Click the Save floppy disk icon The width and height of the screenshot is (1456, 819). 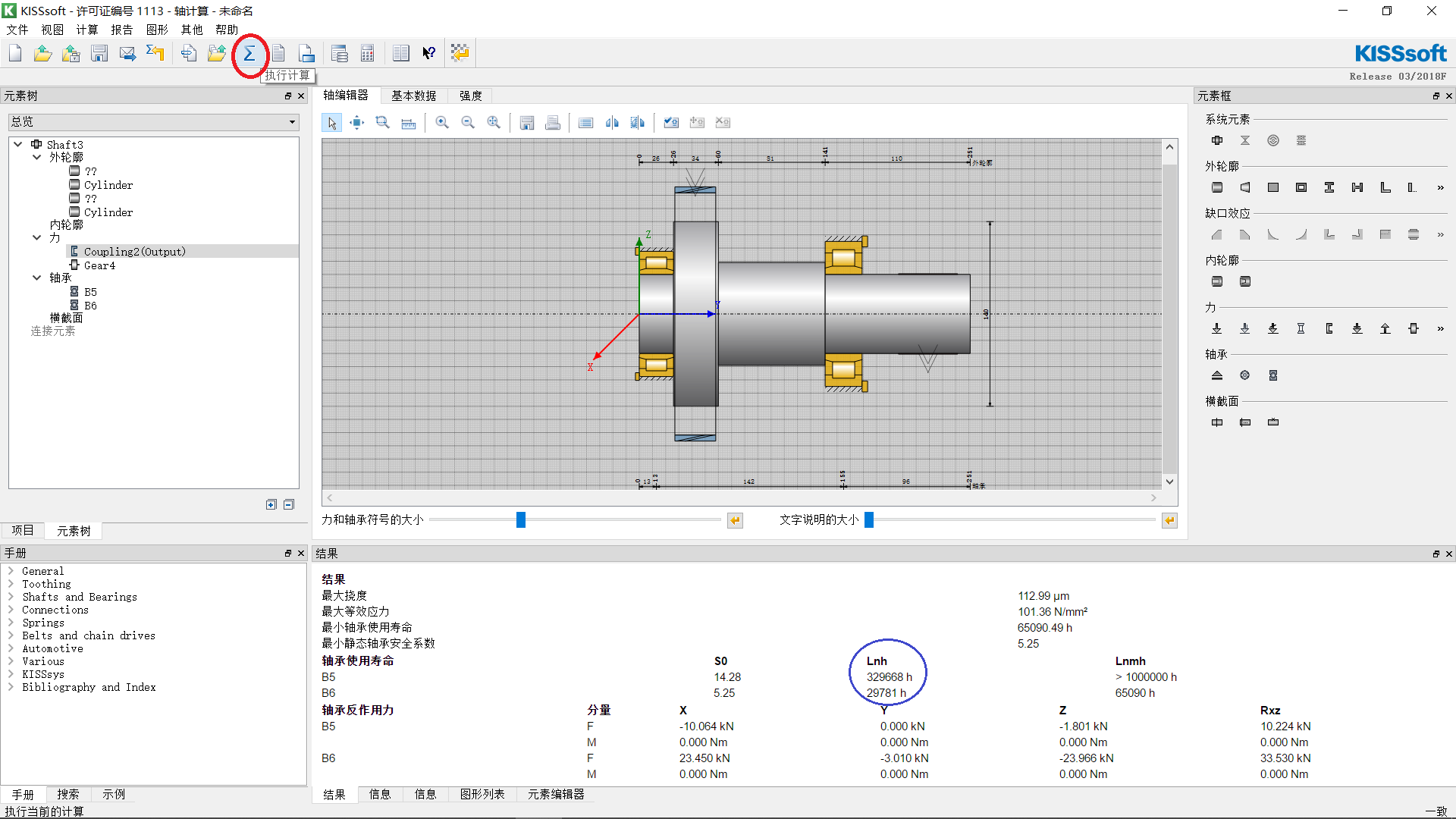coord(99,53)
